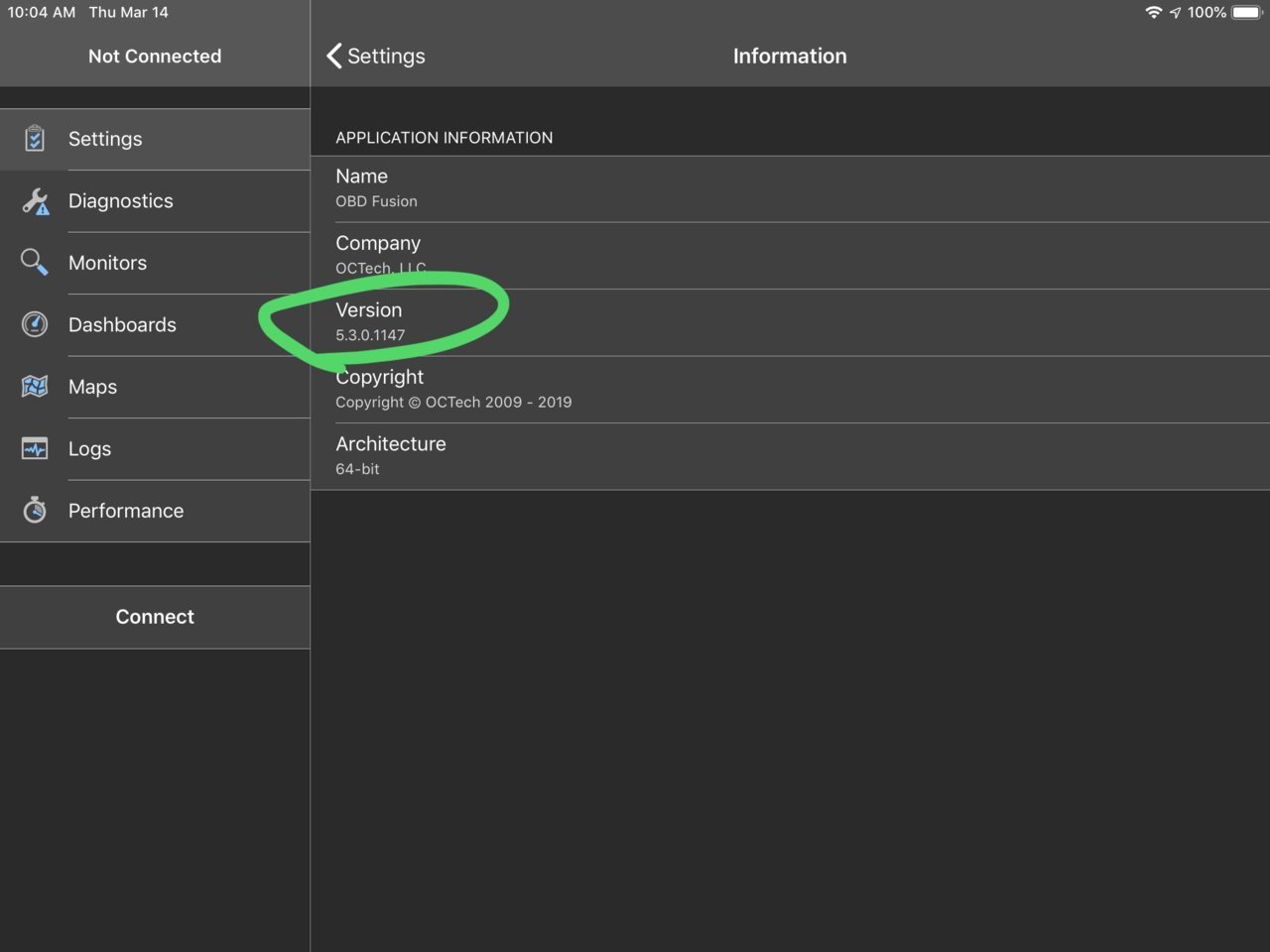Viewport: 1270px width, 952px height.
Task: Select the Company row label
Action: (x=378, y=243)
